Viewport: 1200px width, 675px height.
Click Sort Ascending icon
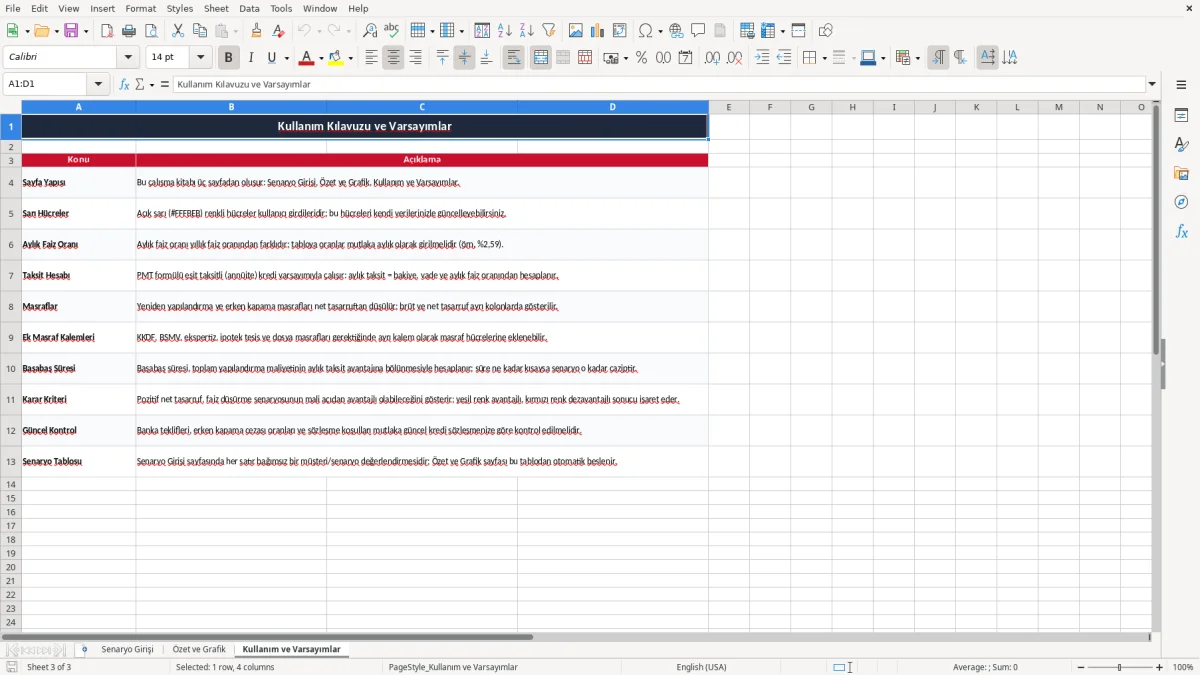[505, 31]
